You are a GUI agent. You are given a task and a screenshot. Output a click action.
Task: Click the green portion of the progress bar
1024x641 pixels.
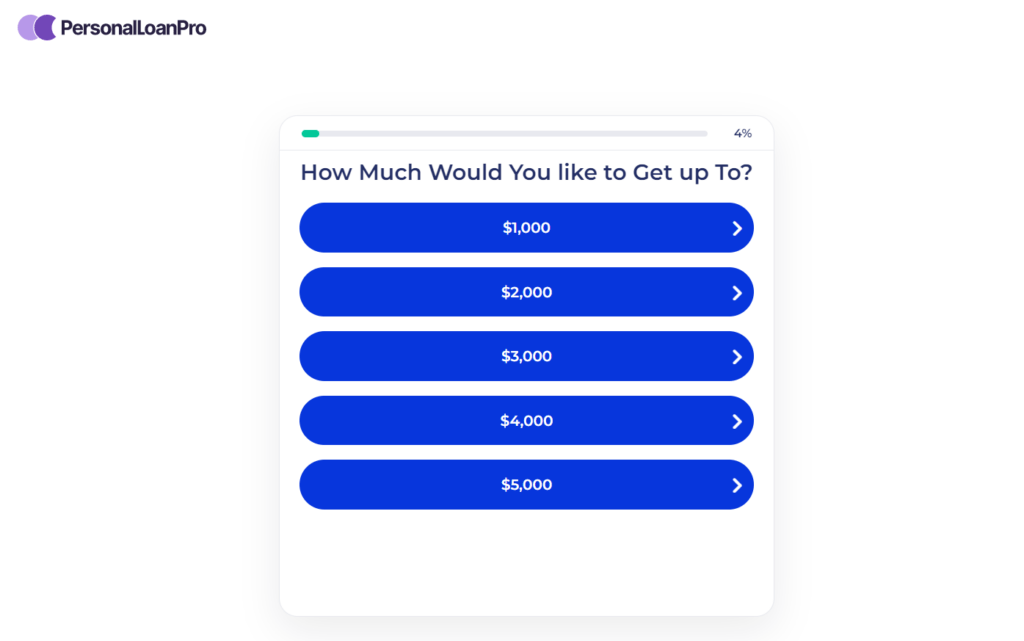pos(310,132)
